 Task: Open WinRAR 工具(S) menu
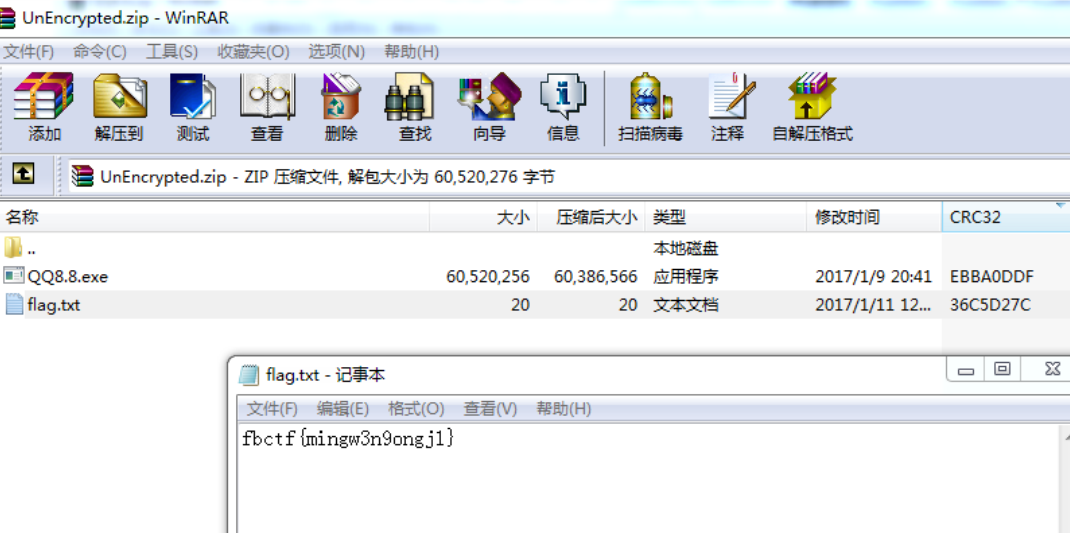(172, 51)
